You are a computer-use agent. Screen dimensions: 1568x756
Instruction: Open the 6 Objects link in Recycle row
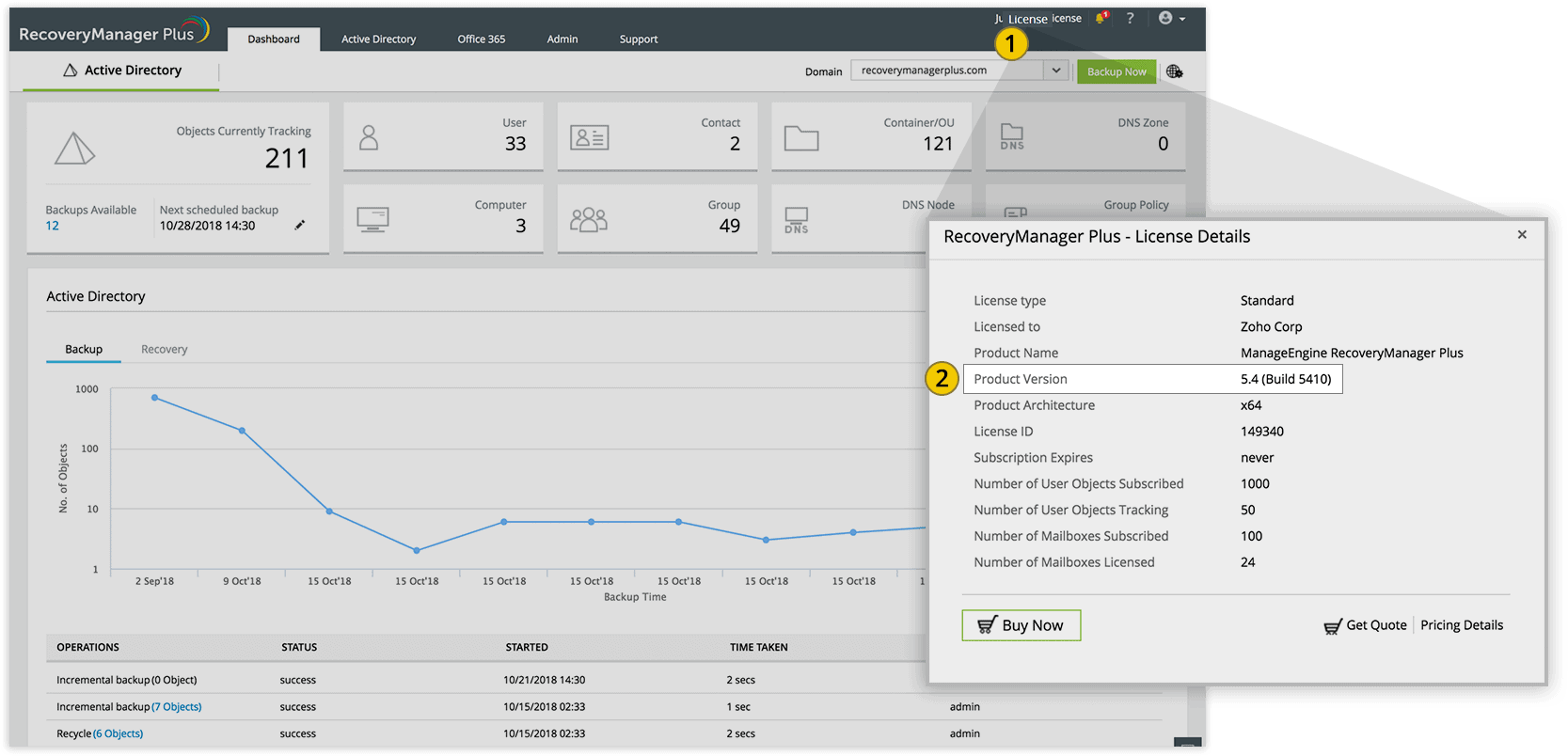(x=119, y=733)
